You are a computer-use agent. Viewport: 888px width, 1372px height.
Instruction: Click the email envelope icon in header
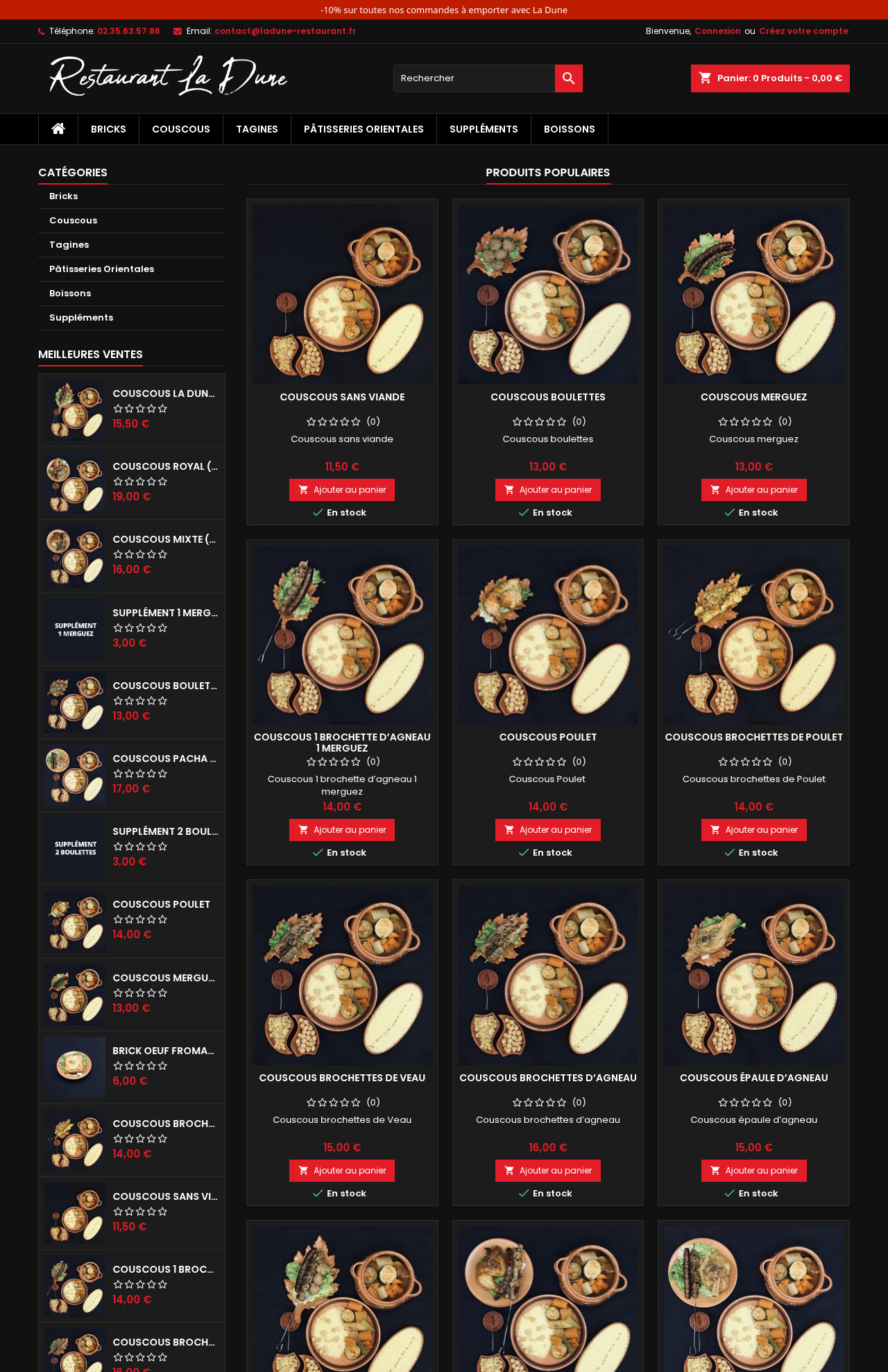click(x=178, y=31)
